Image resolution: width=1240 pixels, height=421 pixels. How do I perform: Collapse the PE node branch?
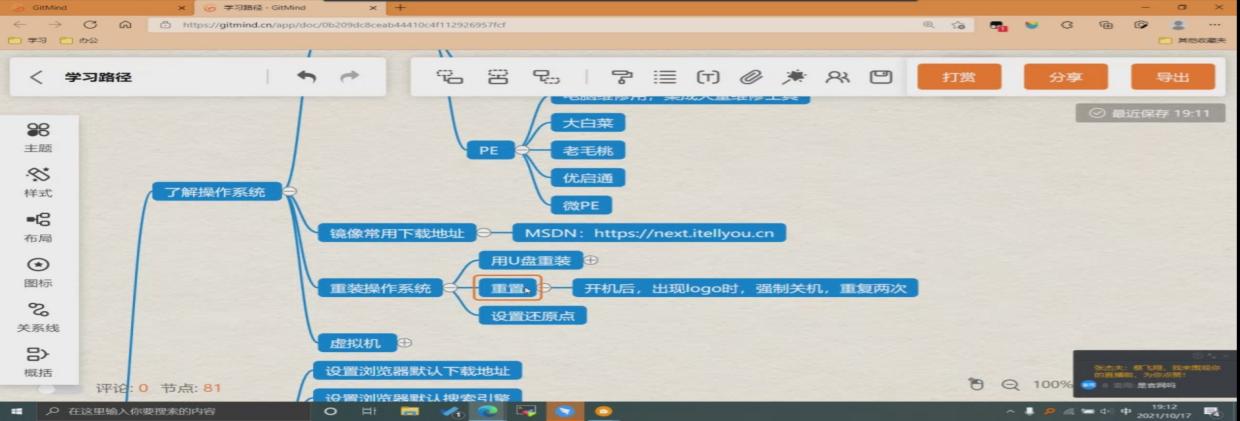522,151
